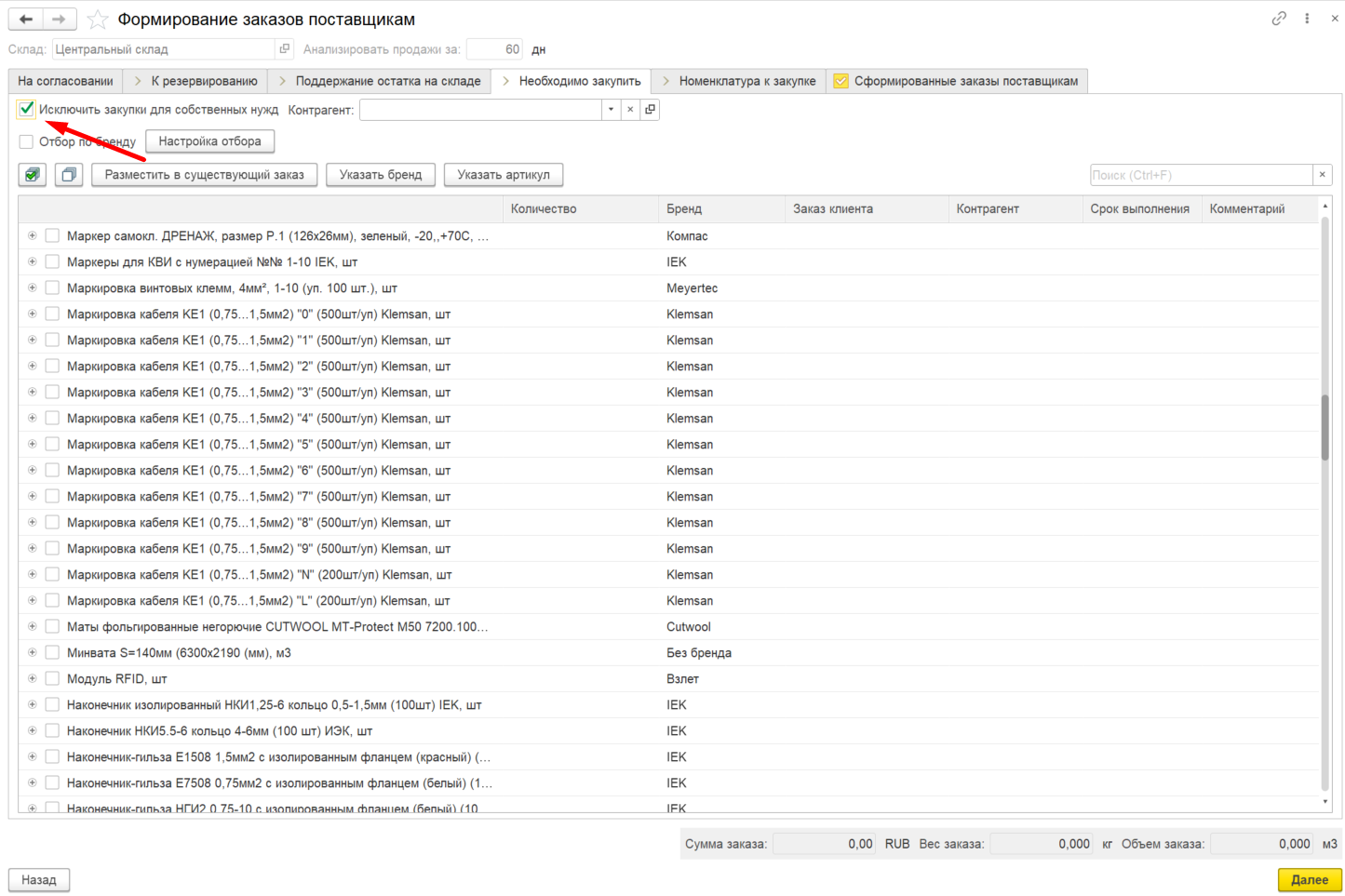Click Разместить в существующий заказ button
The height and width of the screenshot is (896, 1345).
click(205, 175)
